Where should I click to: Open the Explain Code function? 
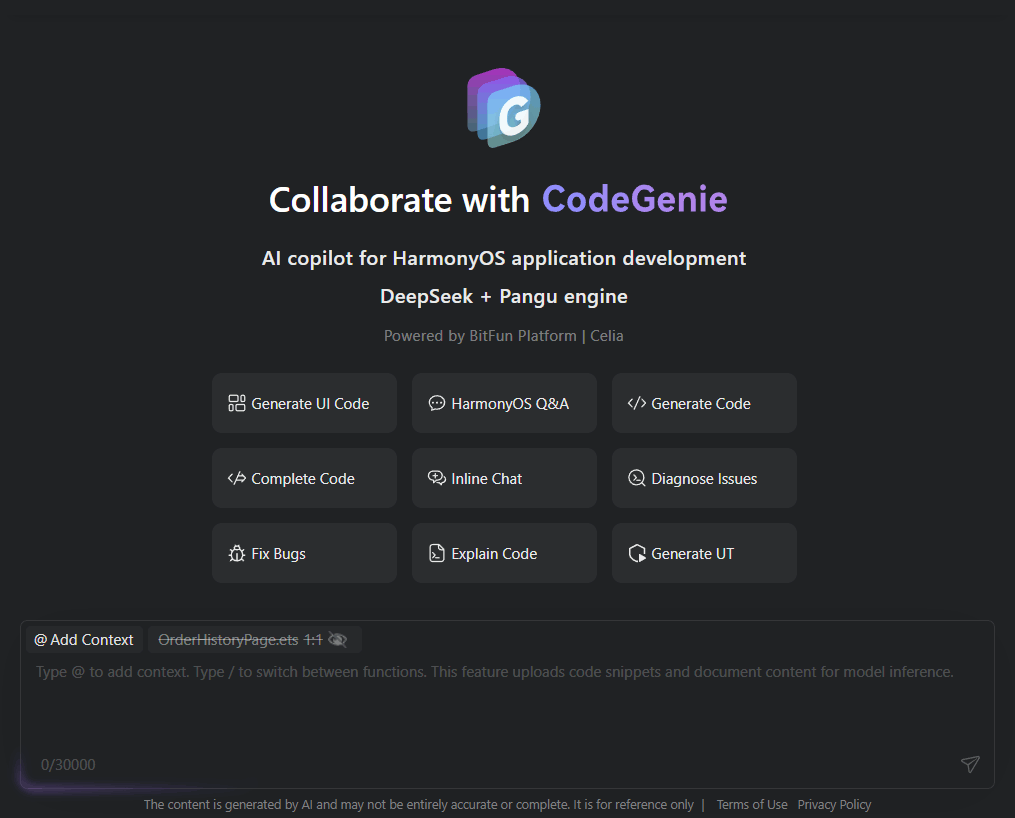(x=504, y=553)
